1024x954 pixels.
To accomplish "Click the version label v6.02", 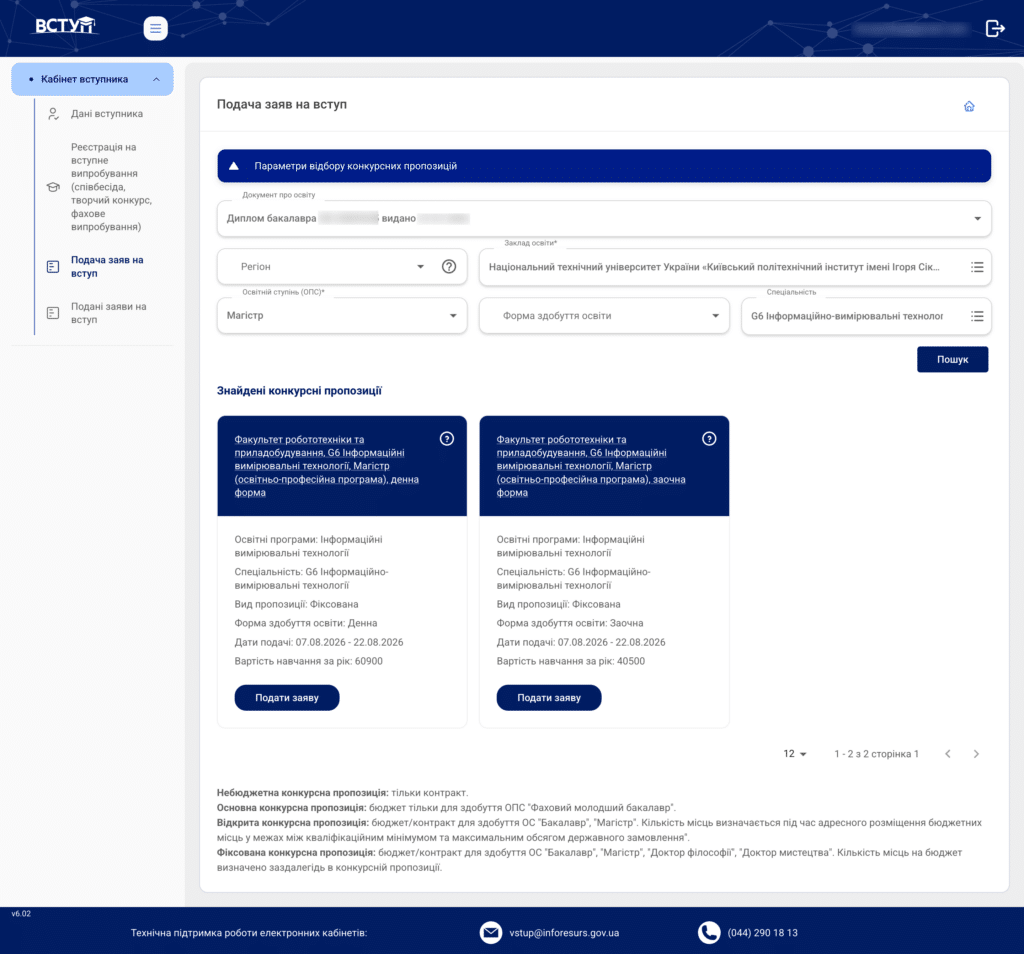I will 21,914.
